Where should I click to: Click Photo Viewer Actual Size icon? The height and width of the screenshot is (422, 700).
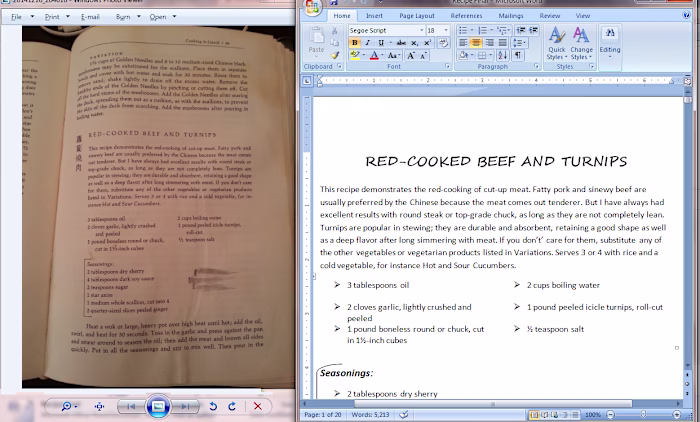click(99, 406)
